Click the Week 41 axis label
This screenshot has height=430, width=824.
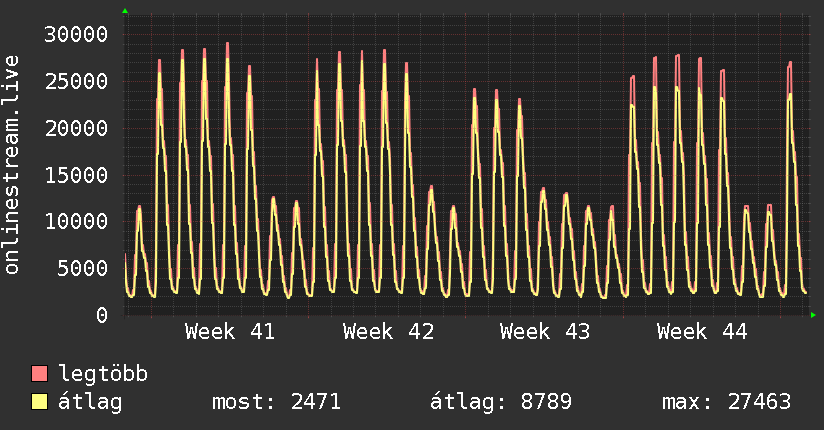[x=230, y=332]
